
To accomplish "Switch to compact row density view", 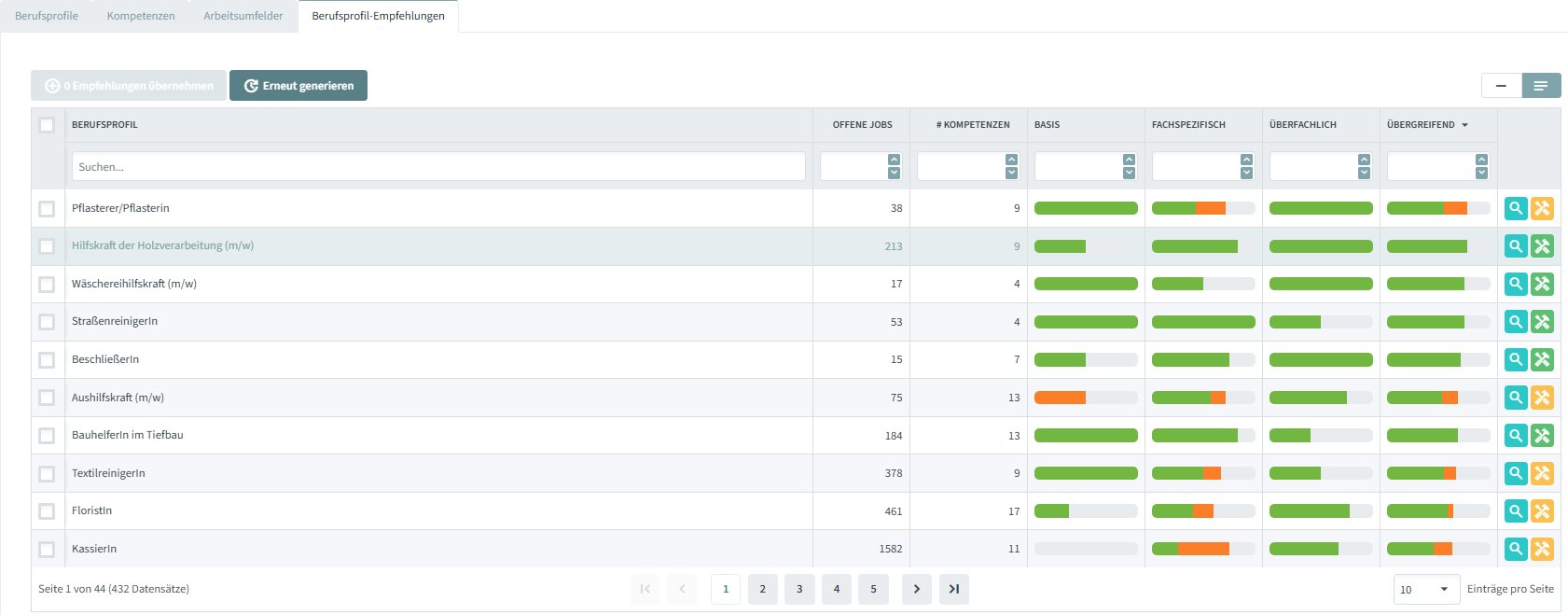I will coord(1501,86).
